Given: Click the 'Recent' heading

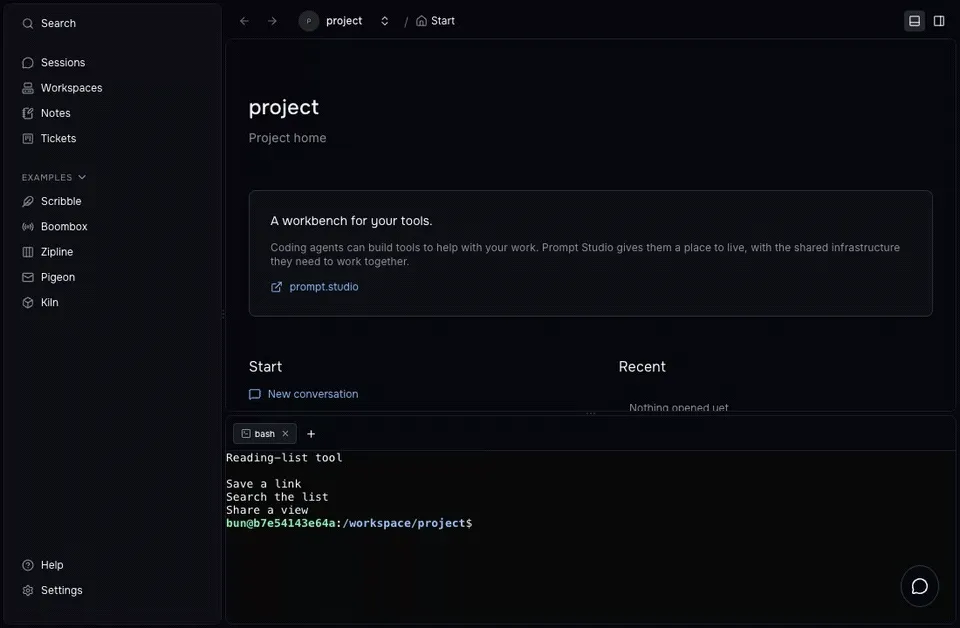Looking at the screenshot, I should click(x=642, y=367).
